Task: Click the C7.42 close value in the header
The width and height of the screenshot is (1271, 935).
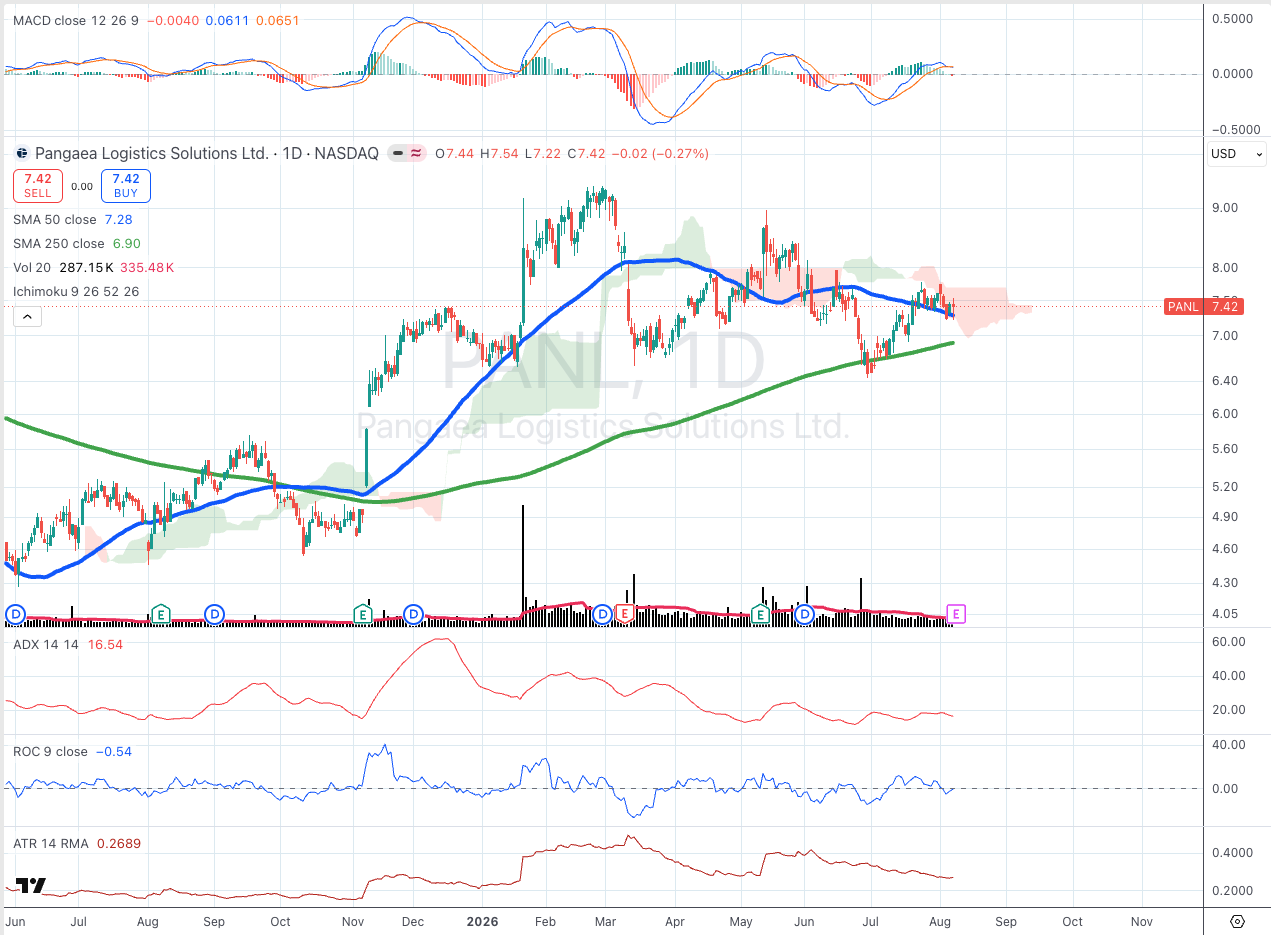Action: click(586, 154)
